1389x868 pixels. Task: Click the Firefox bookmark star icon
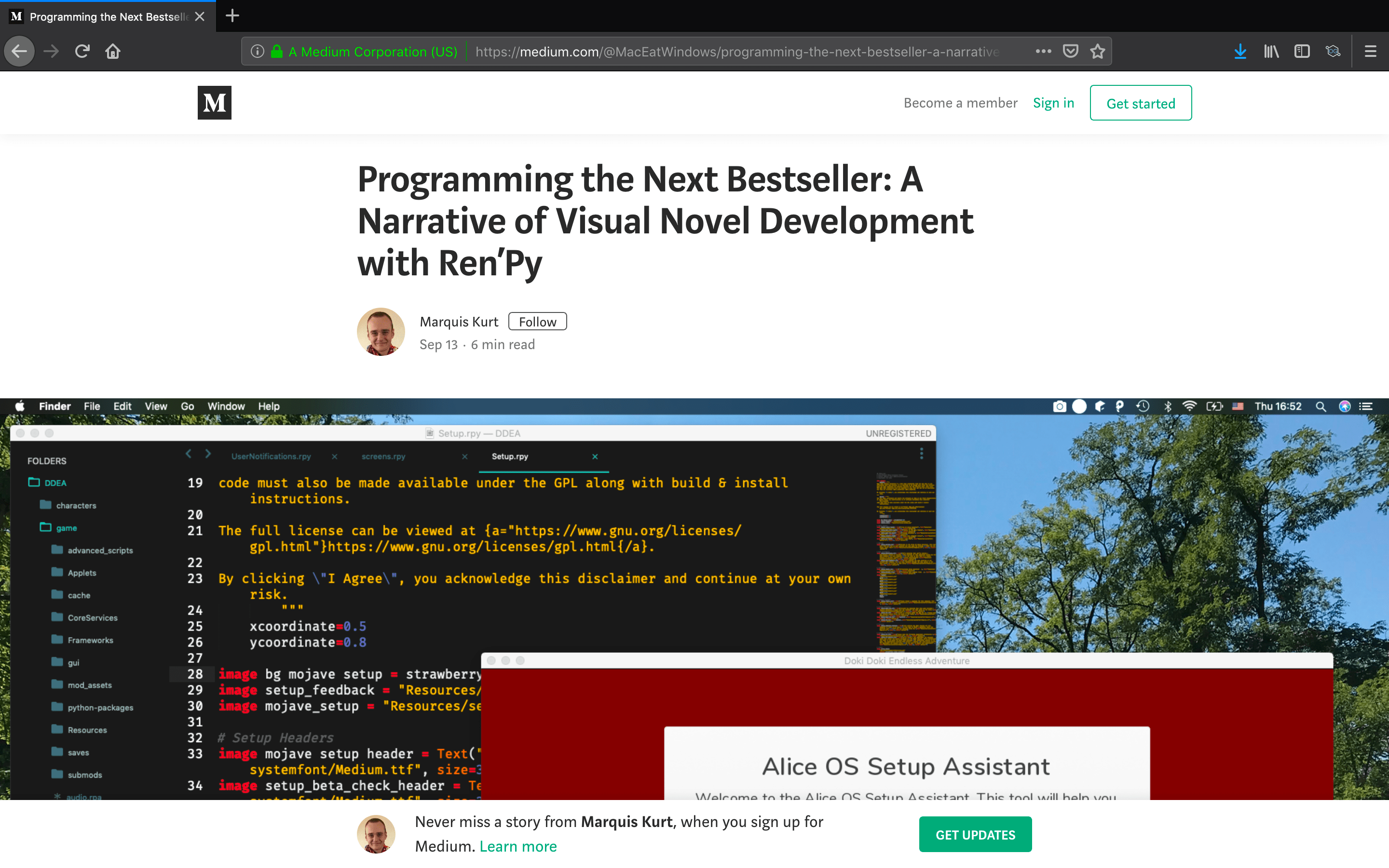pyautogui.click(x=1098, y=51)
